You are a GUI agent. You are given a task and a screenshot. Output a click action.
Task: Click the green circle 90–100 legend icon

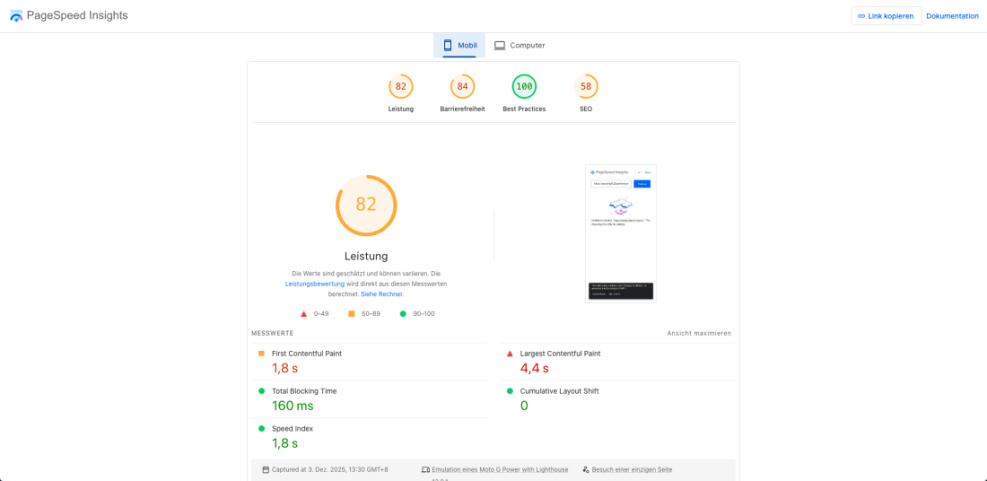pyautogui.click(x=403, y=314)
